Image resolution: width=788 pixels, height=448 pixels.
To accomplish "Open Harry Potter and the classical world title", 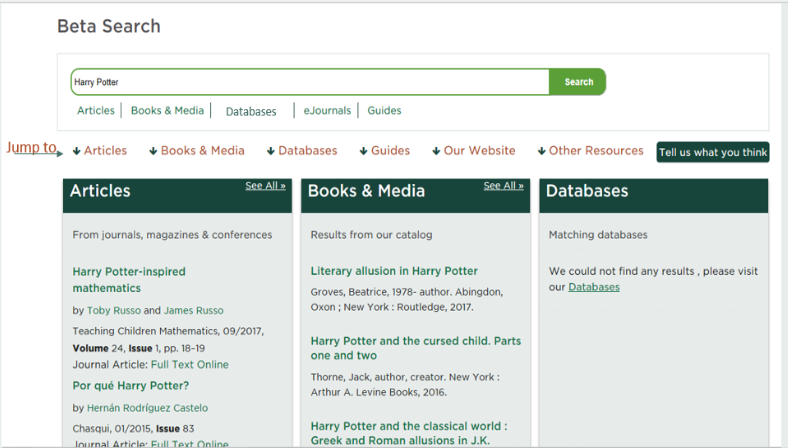I will point(409,433).
